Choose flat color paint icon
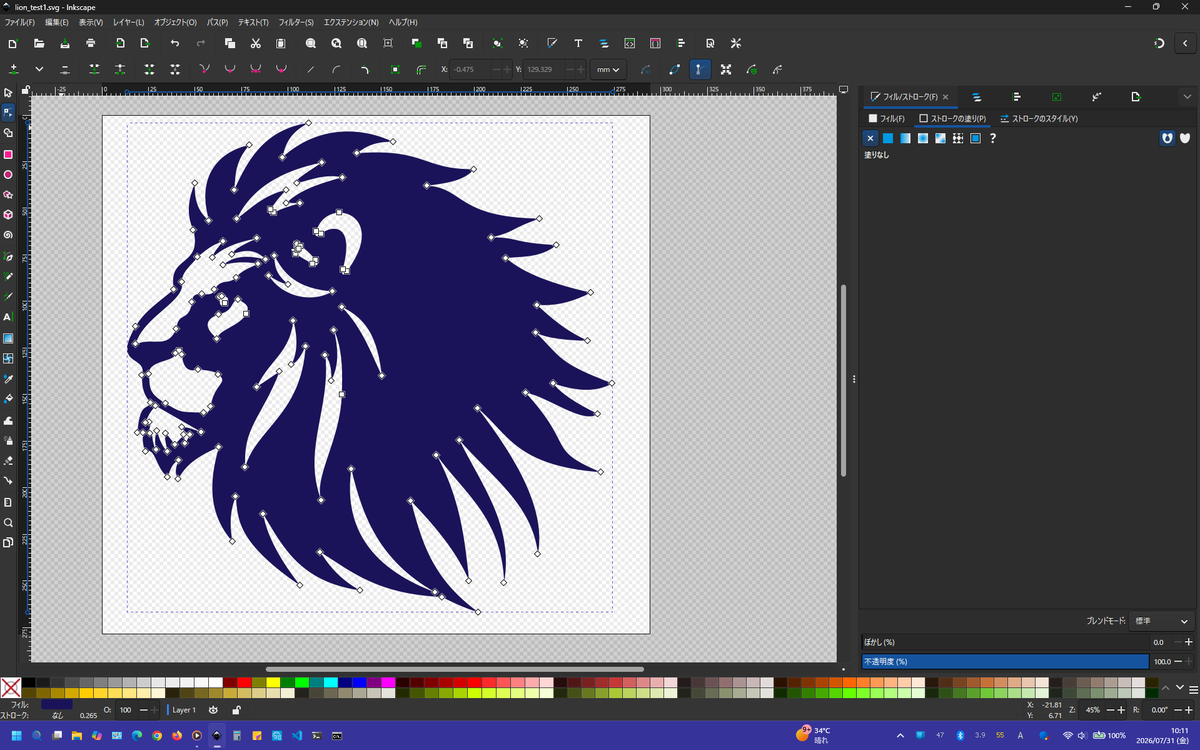Screen dimensions: 1200x750 [x=888, y=138]
